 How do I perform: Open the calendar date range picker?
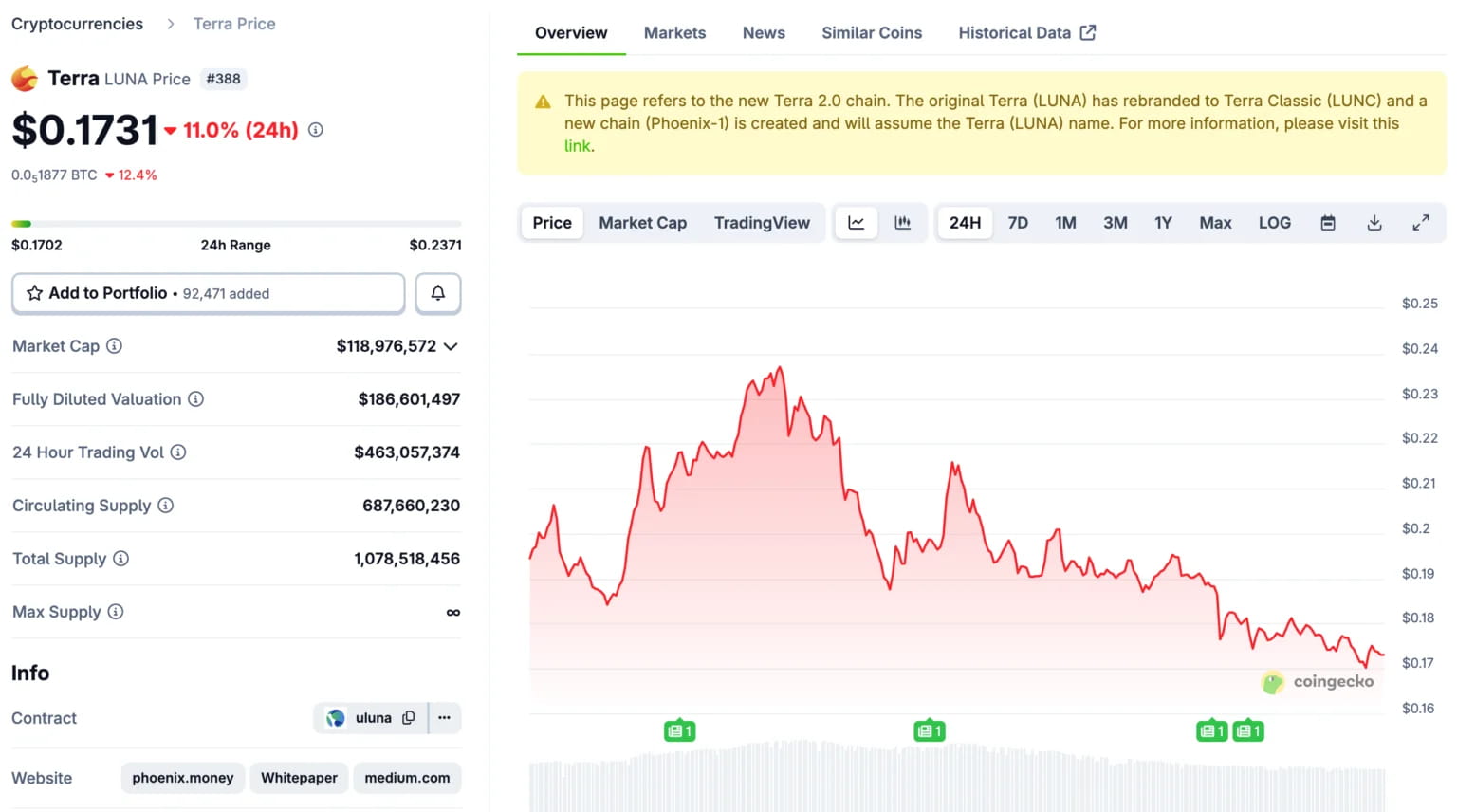pos(1328,223)
